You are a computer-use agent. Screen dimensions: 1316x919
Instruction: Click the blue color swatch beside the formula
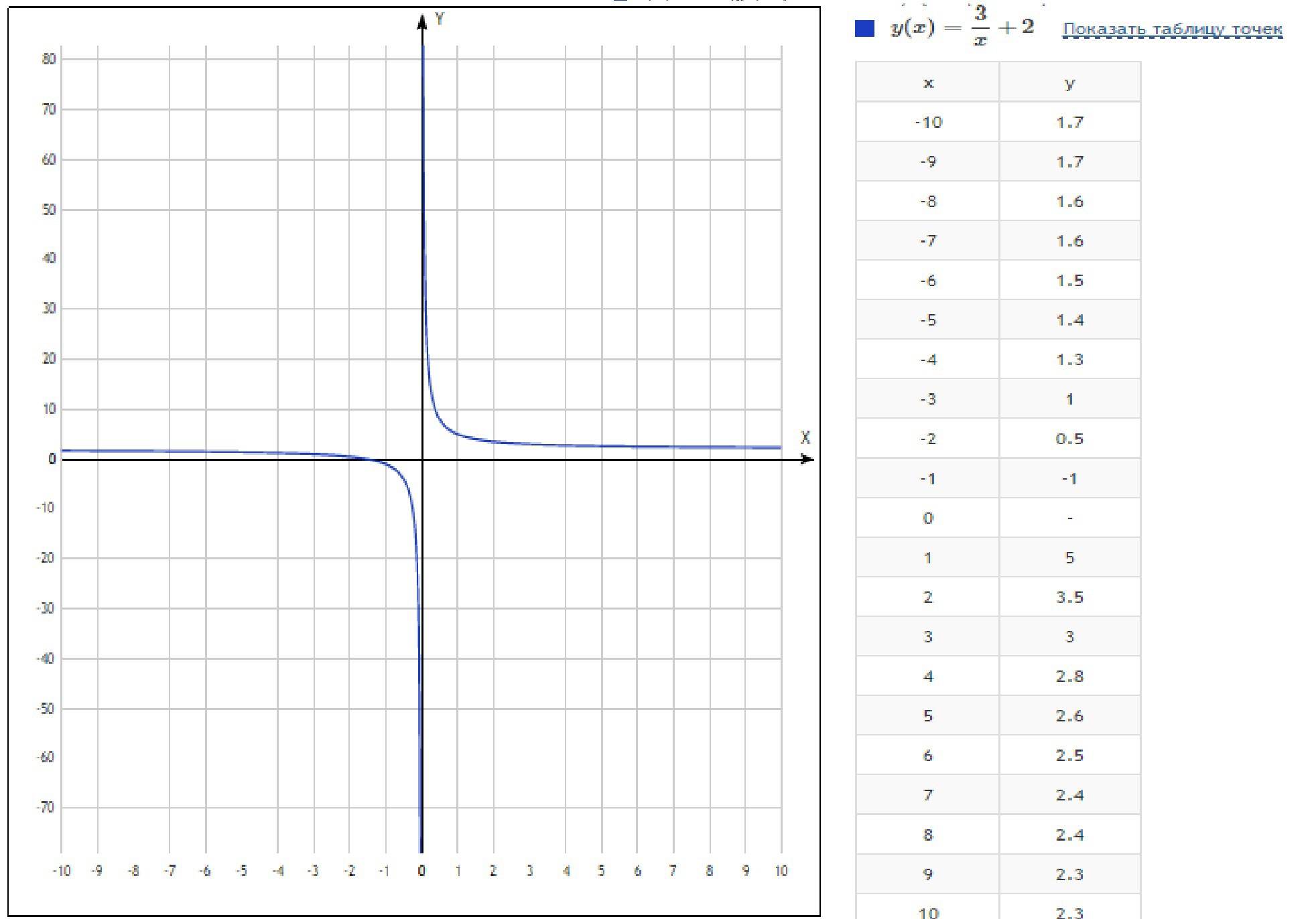864,29
